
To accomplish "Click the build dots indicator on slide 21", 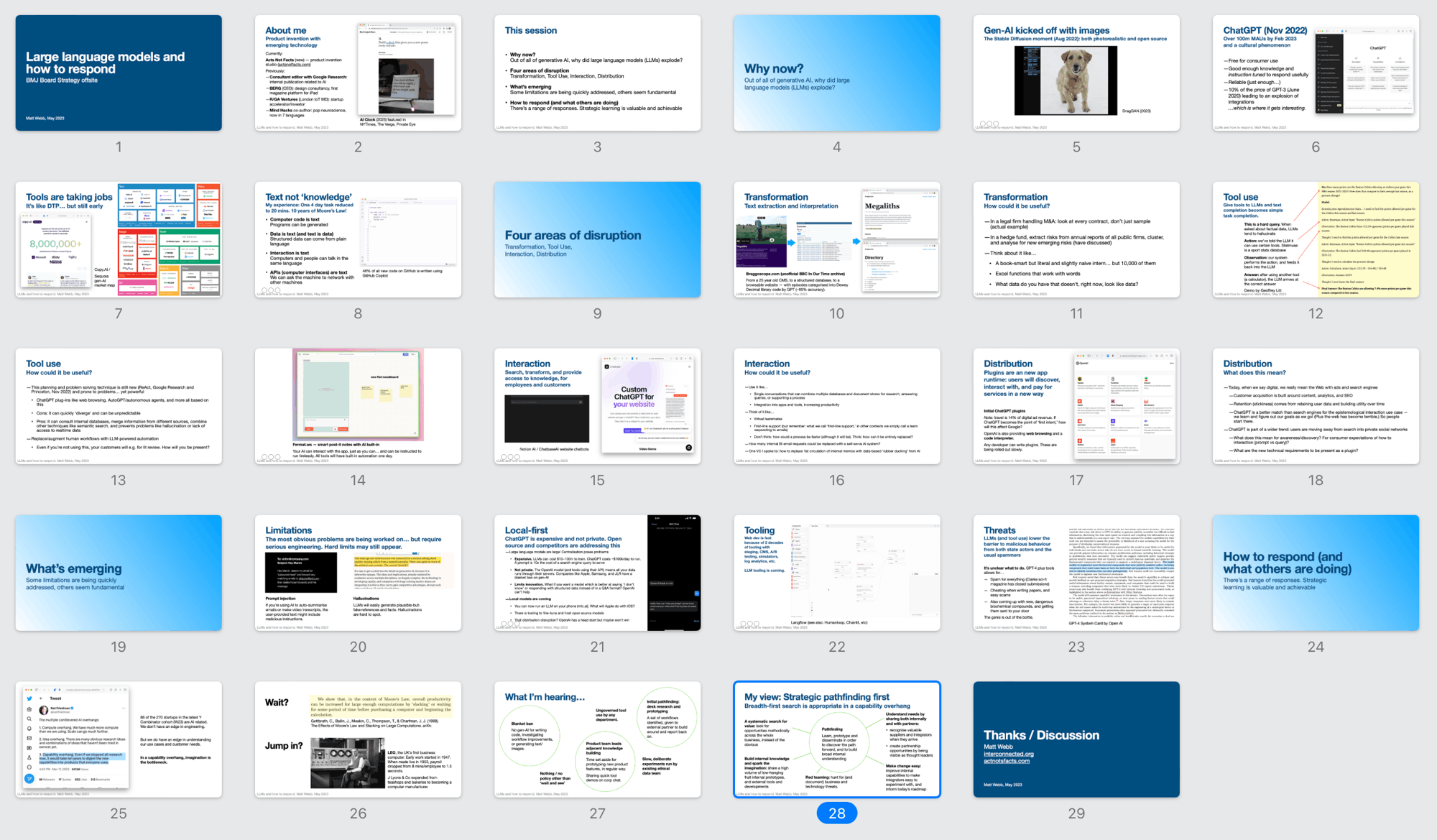I will coord(510,624).
